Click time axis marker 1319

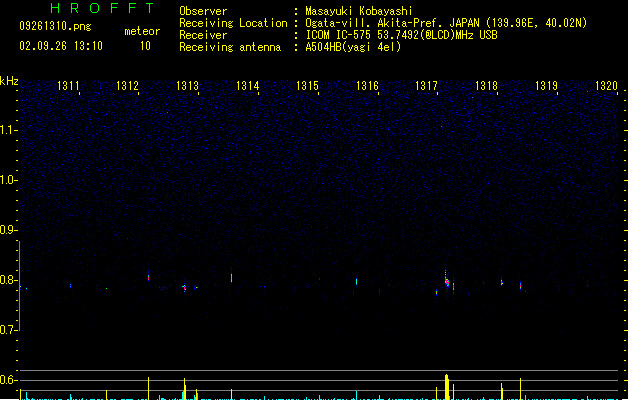[x=546, y=86]
